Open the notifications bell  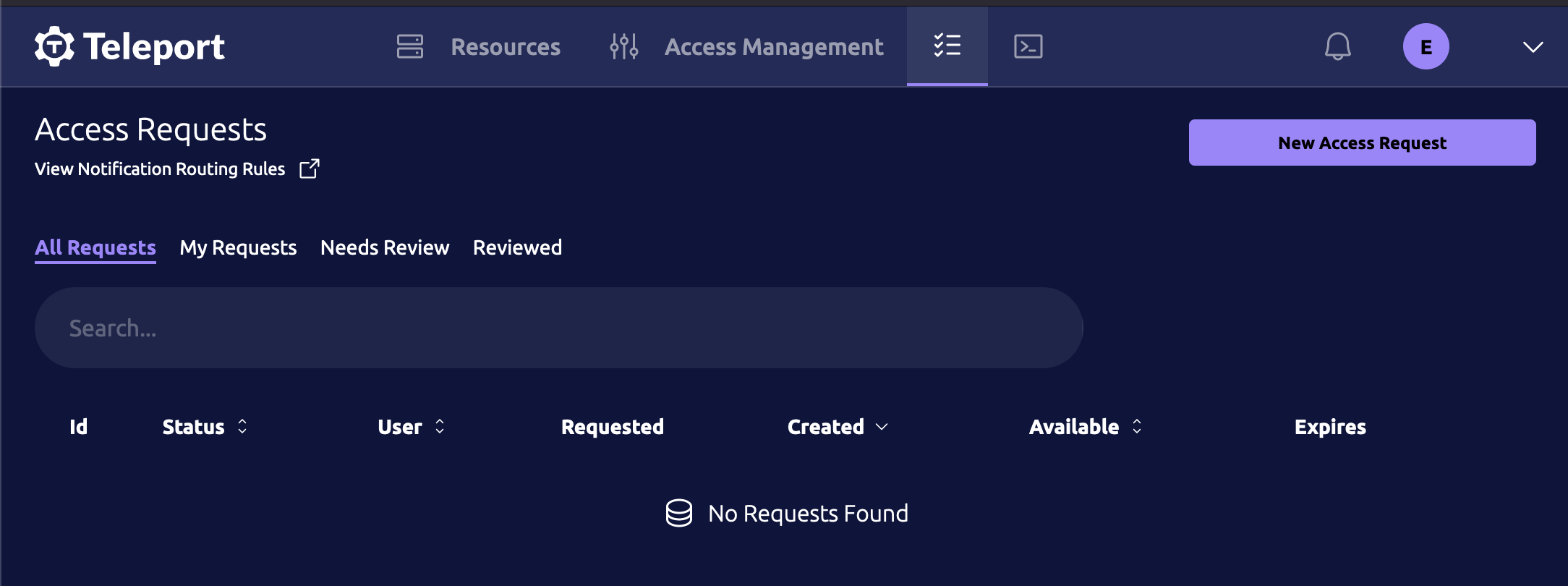point(1337,47)
